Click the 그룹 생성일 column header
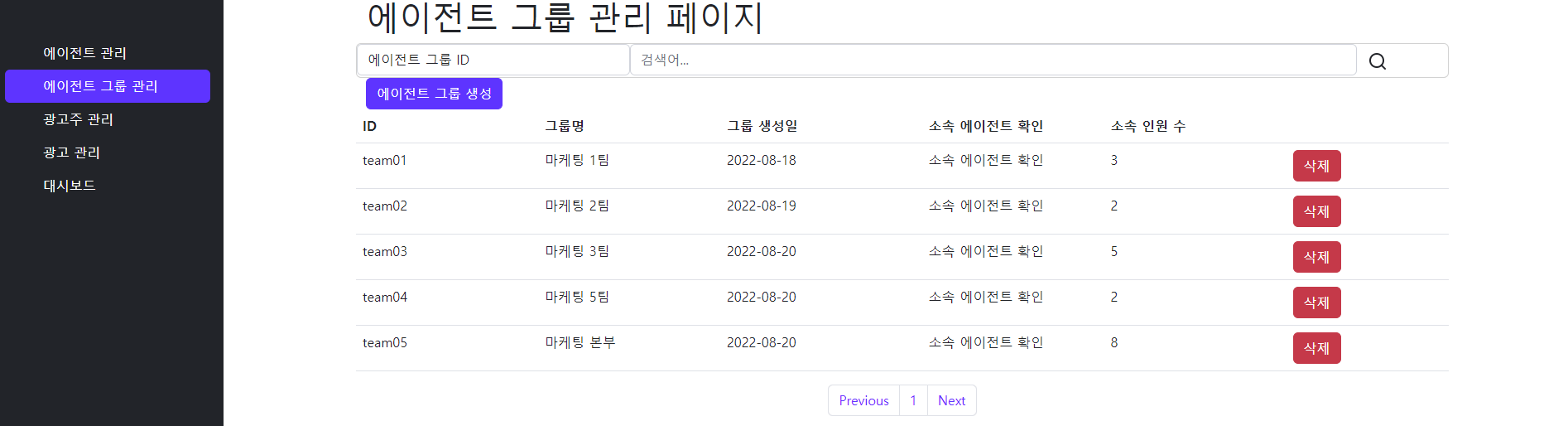Viewport: 1568px width, 426px height. (x=762, y=126)
